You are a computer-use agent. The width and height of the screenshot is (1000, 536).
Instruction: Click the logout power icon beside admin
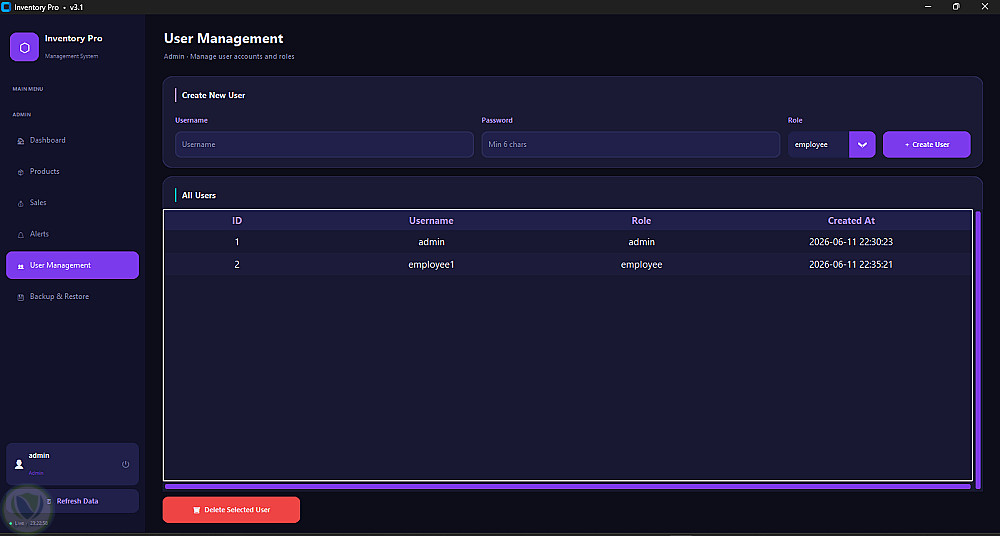[126, 464]
